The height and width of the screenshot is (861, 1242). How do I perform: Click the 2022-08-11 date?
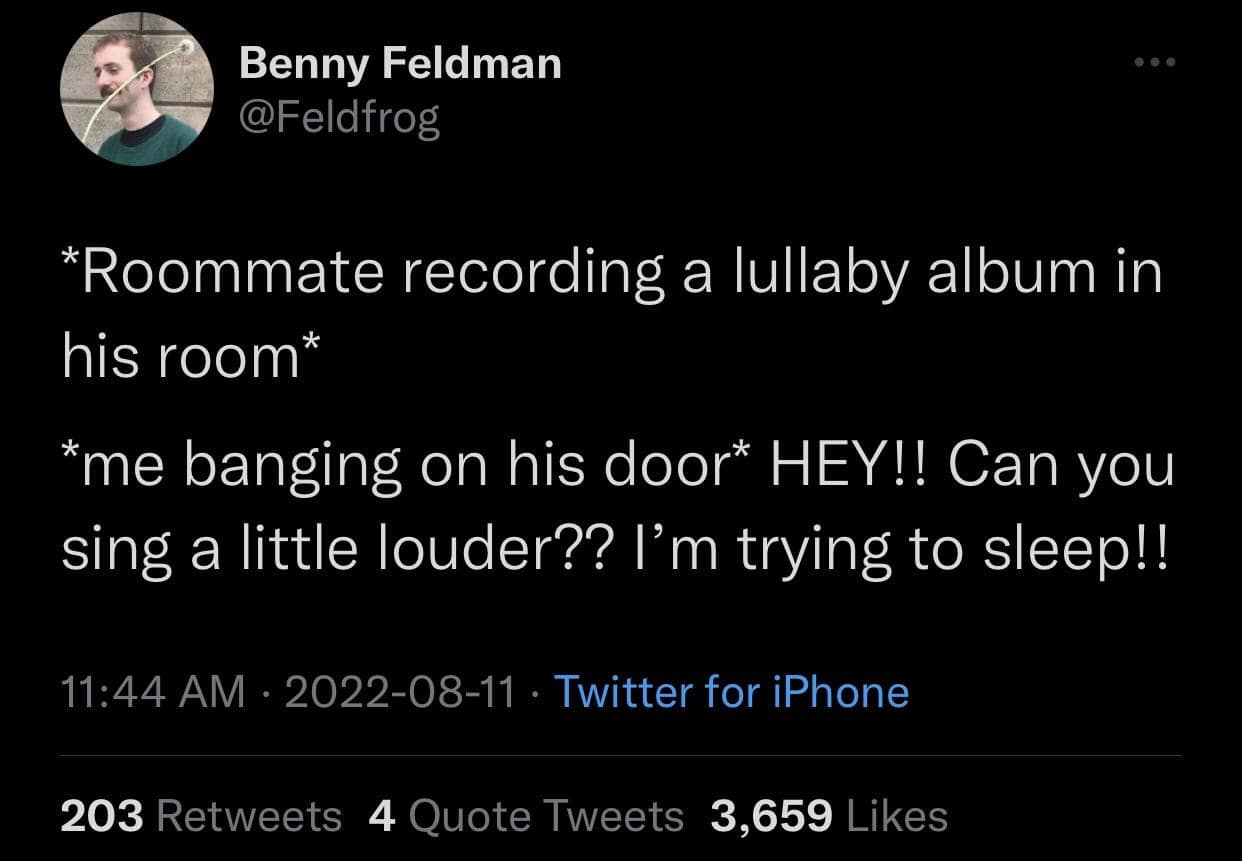[400, 692]
